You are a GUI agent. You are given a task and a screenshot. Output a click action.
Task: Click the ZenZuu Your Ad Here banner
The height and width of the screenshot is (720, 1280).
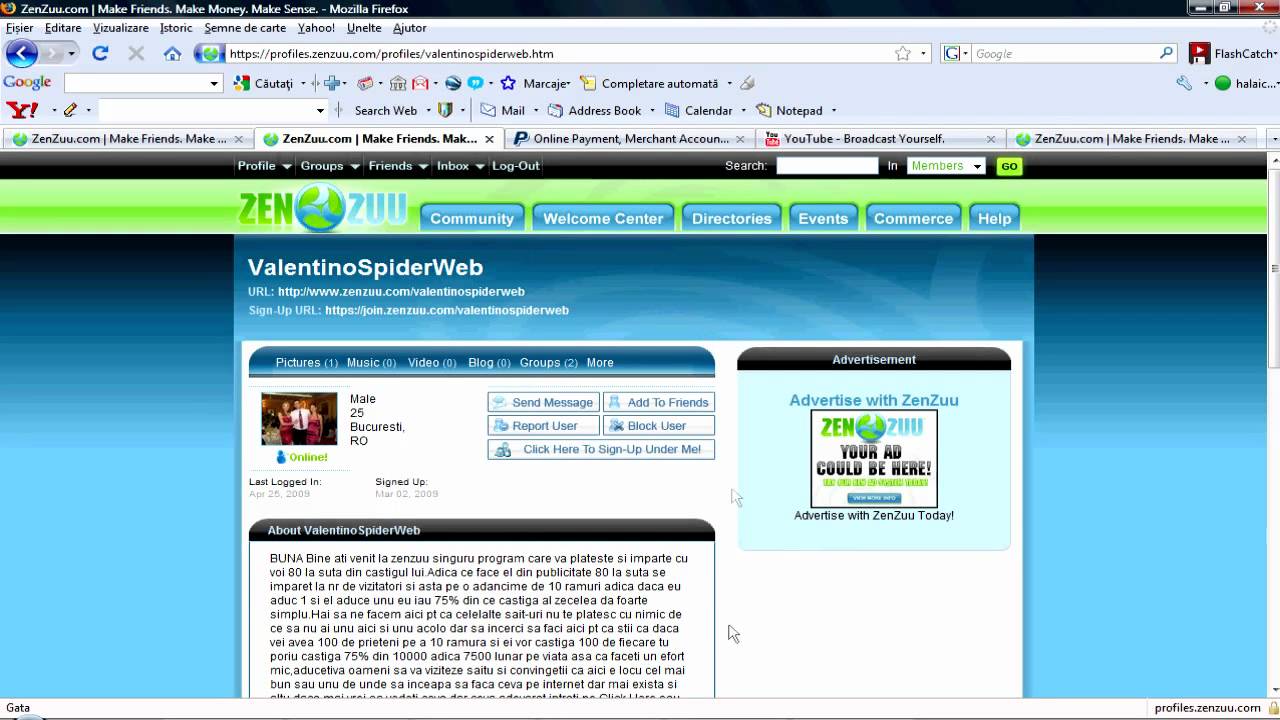874,458
